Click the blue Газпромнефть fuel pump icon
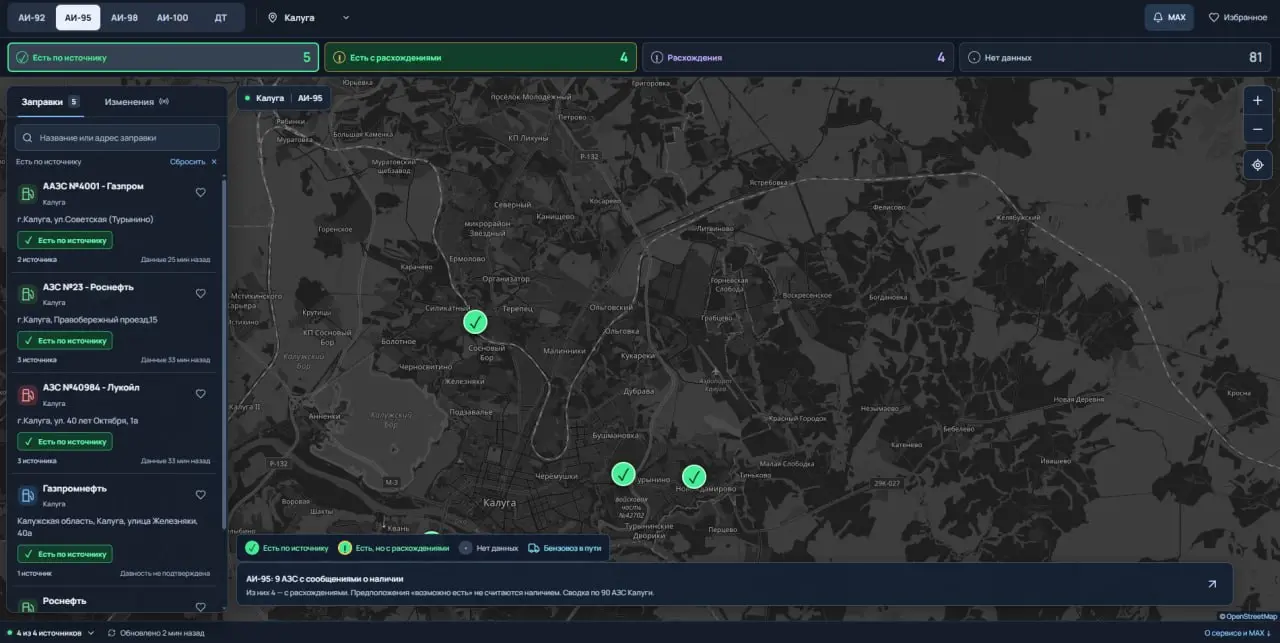 28,494
